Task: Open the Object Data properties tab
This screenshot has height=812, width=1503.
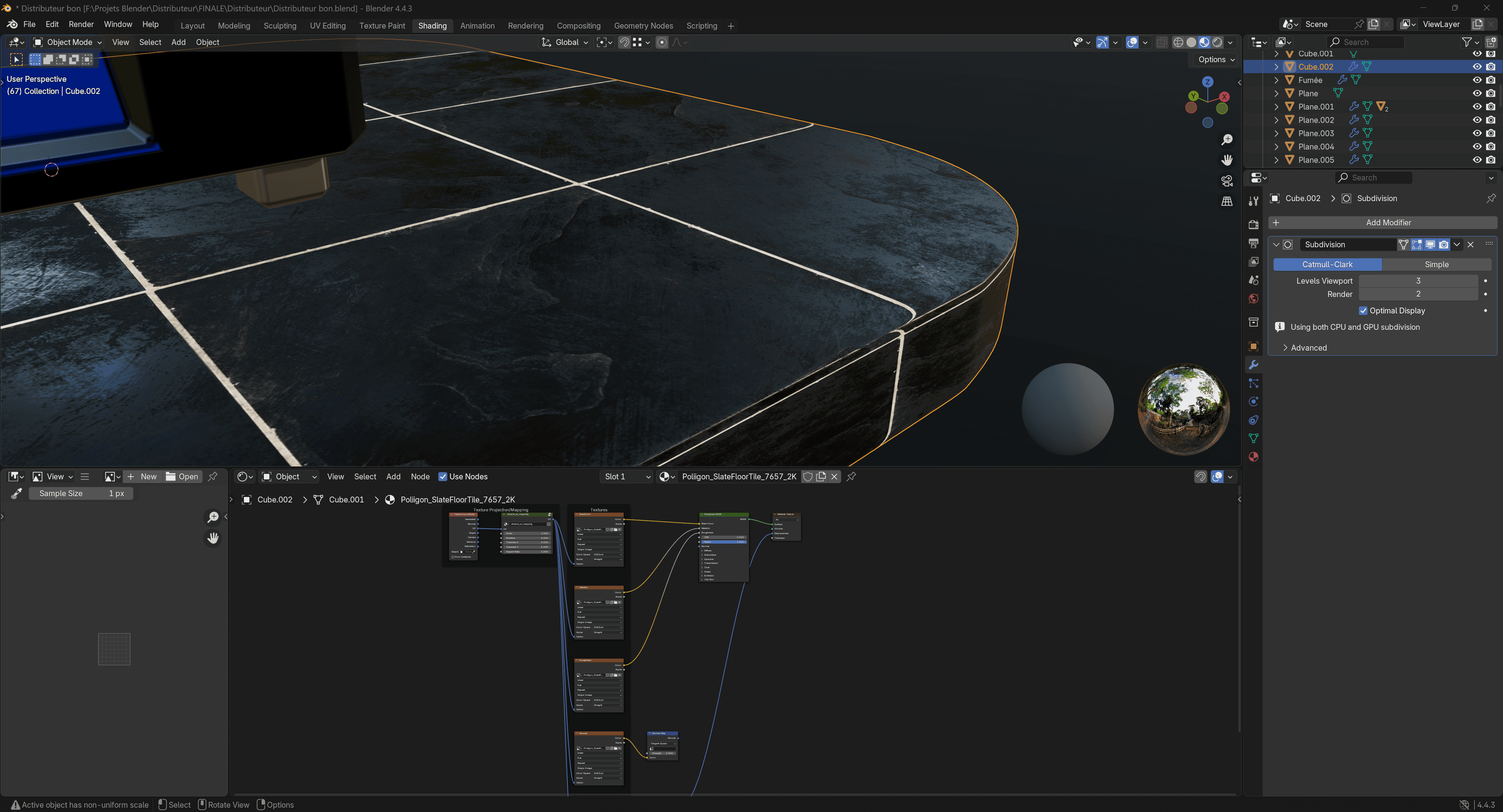Action: [1253, 439]
